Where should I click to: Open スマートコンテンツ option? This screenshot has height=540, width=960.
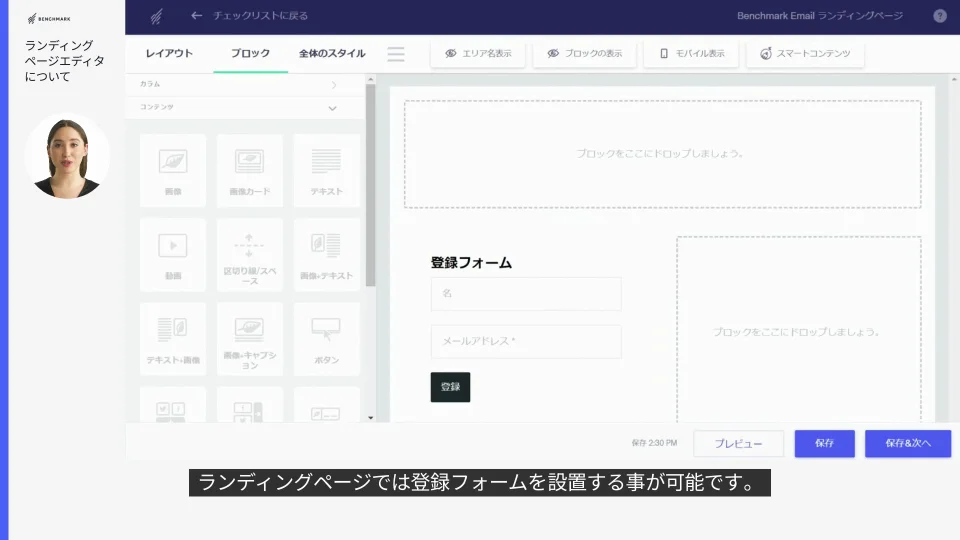pyautogui.click(x=805, y=54)
